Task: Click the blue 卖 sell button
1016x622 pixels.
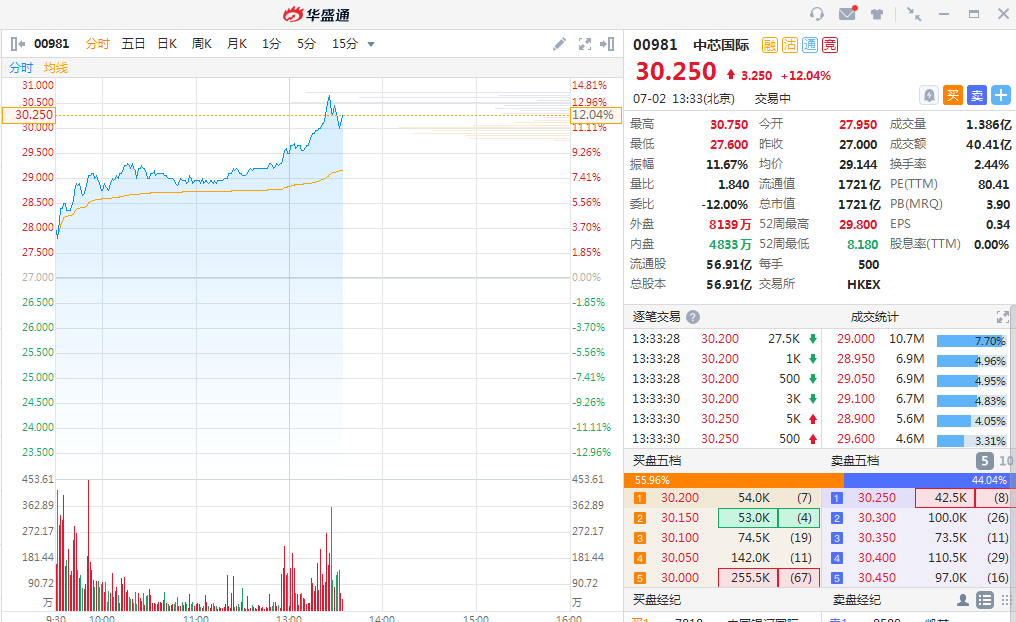Action: click(976, 95)
